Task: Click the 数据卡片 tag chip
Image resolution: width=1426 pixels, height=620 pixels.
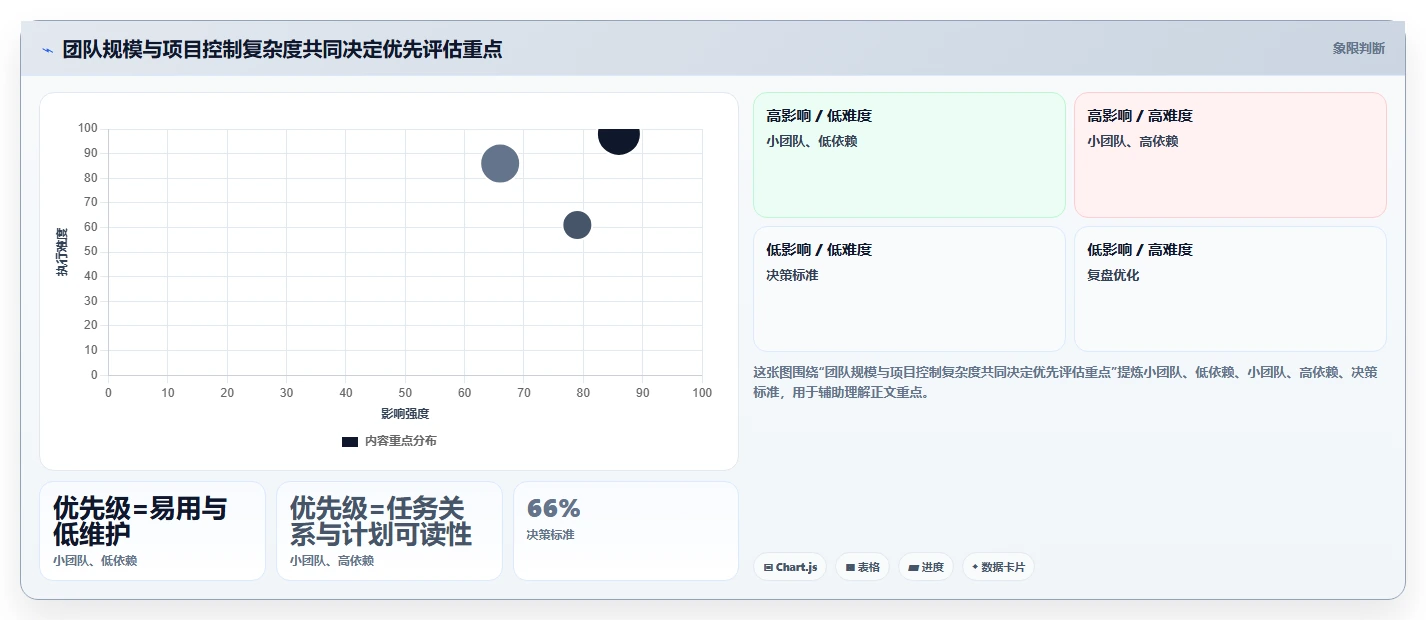Action: [998, 567]
